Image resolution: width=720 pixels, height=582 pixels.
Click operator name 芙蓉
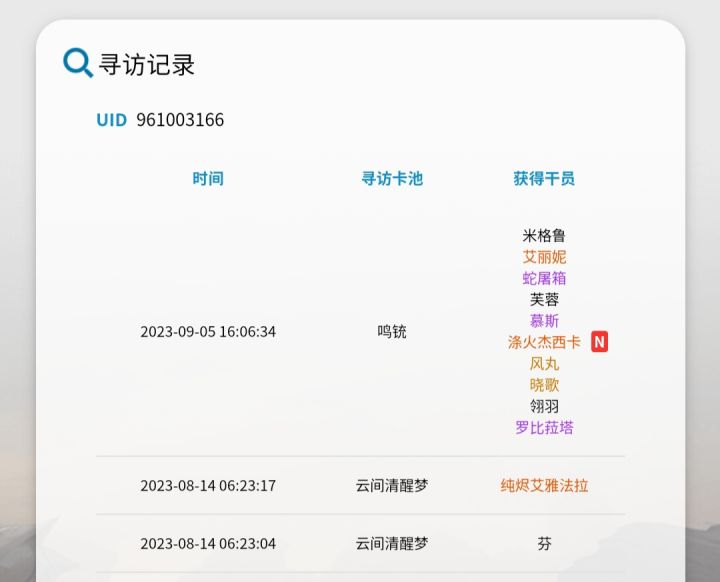pos(544,299)
